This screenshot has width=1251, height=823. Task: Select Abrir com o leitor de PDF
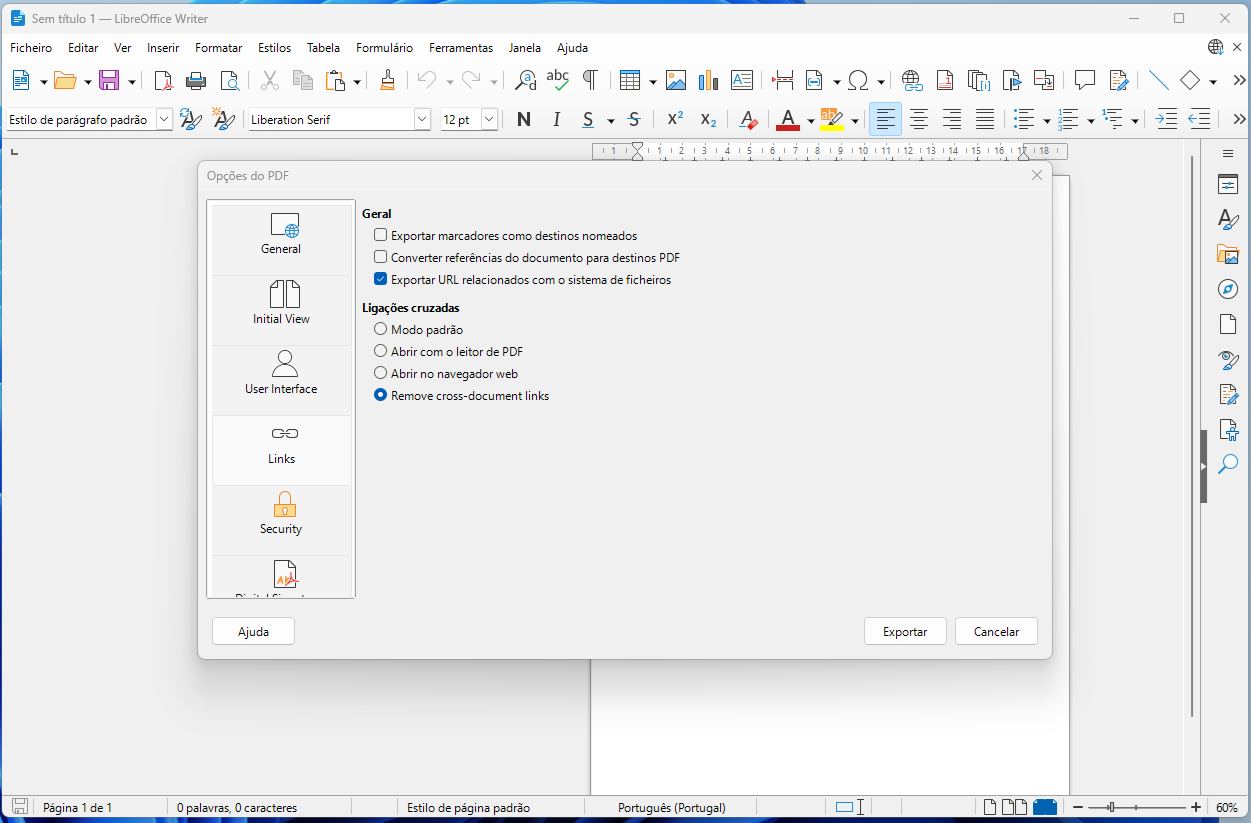pyautogui.click(x=380, y=351)
